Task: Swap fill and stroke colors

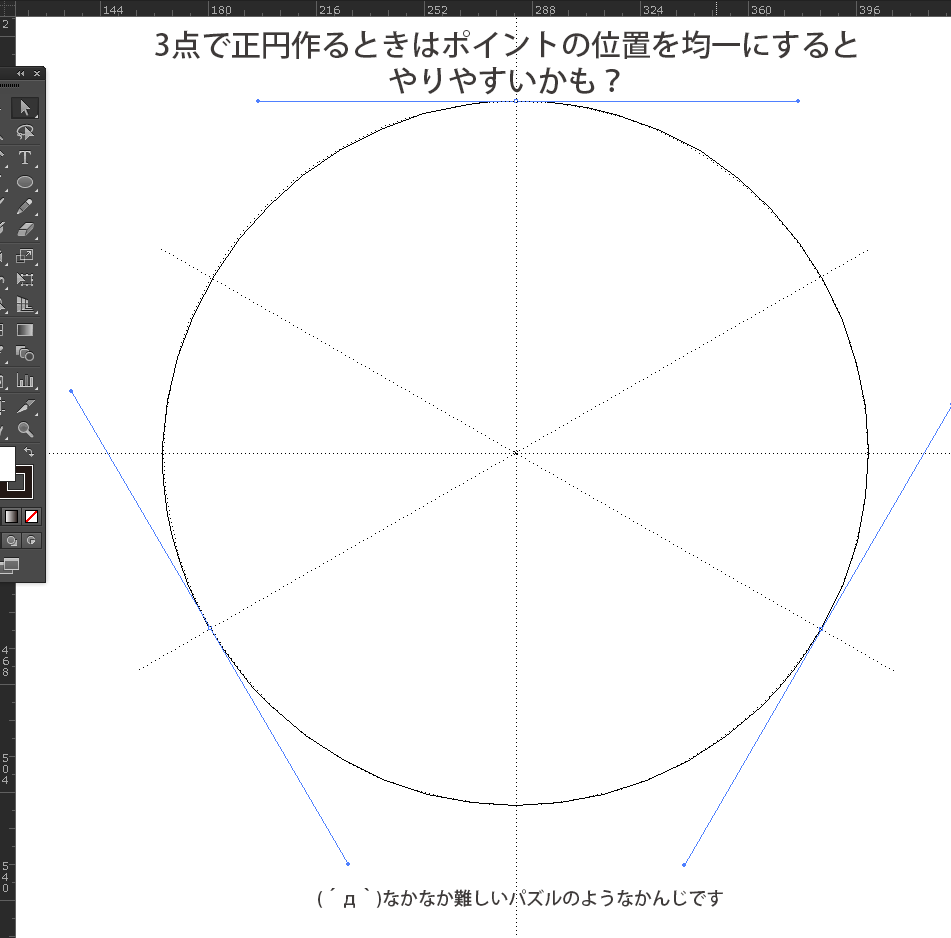Action: click(x=29, y=452)
